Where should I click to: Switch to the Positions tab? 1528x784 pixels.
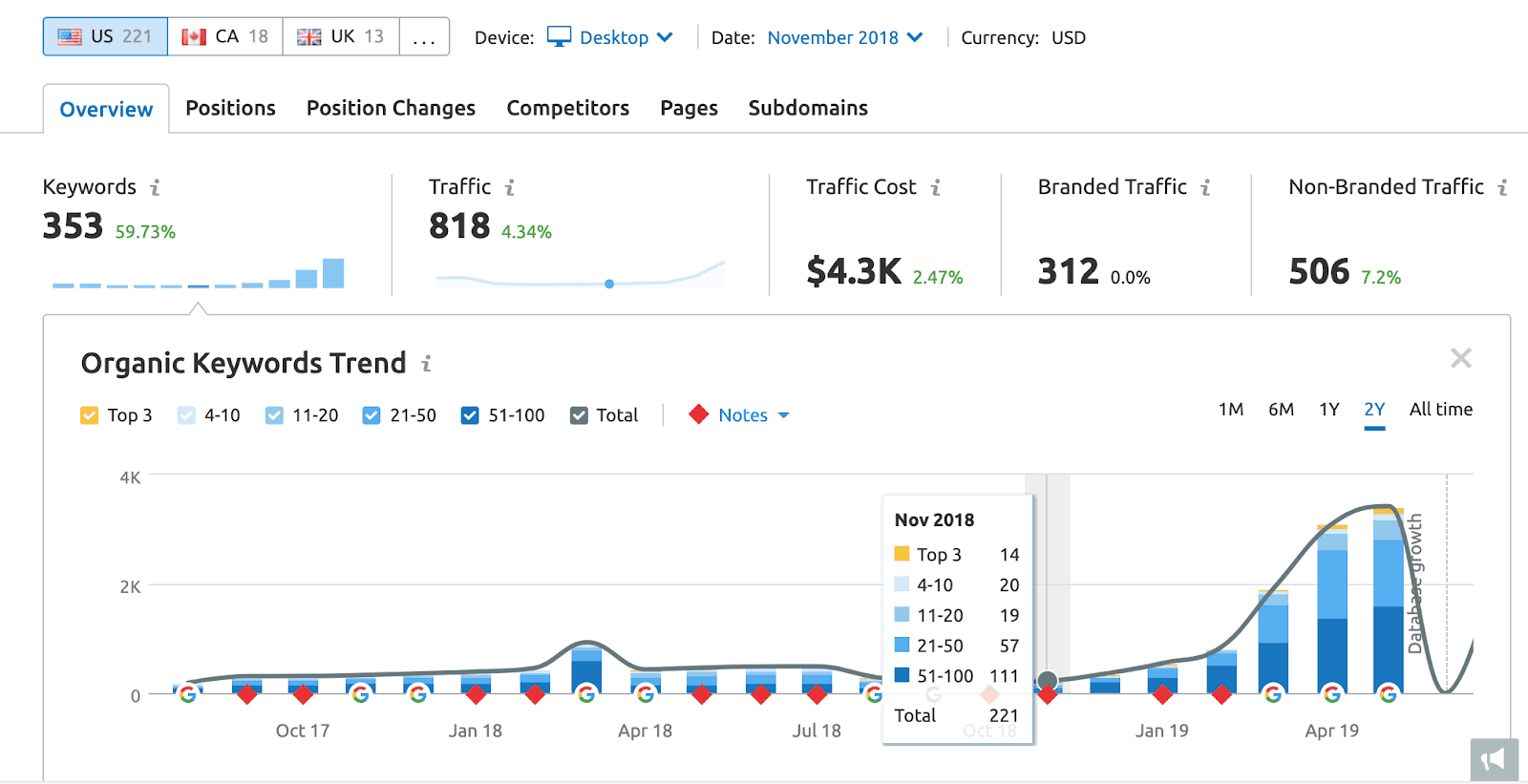point(230,108)
